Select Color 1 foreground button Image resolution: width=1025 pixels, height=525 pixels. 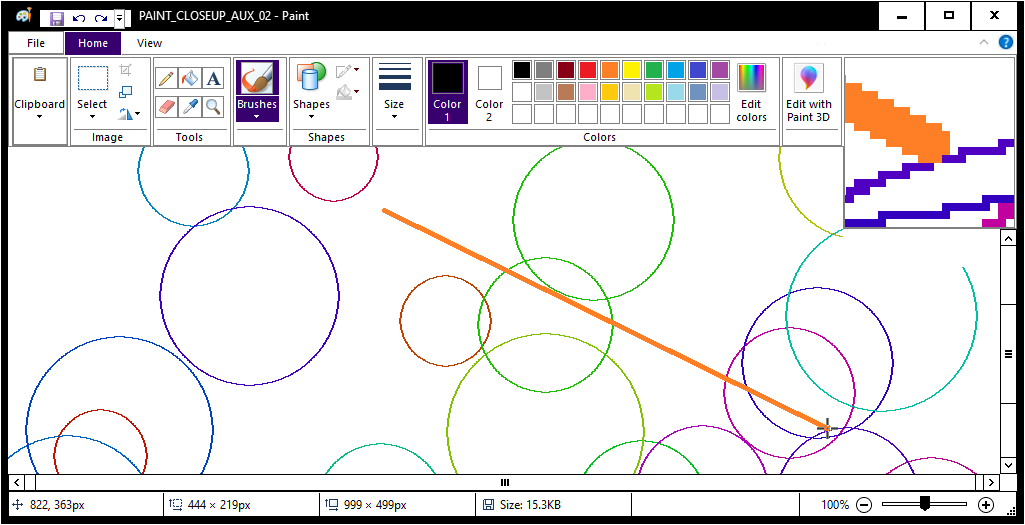coord(448,92)
